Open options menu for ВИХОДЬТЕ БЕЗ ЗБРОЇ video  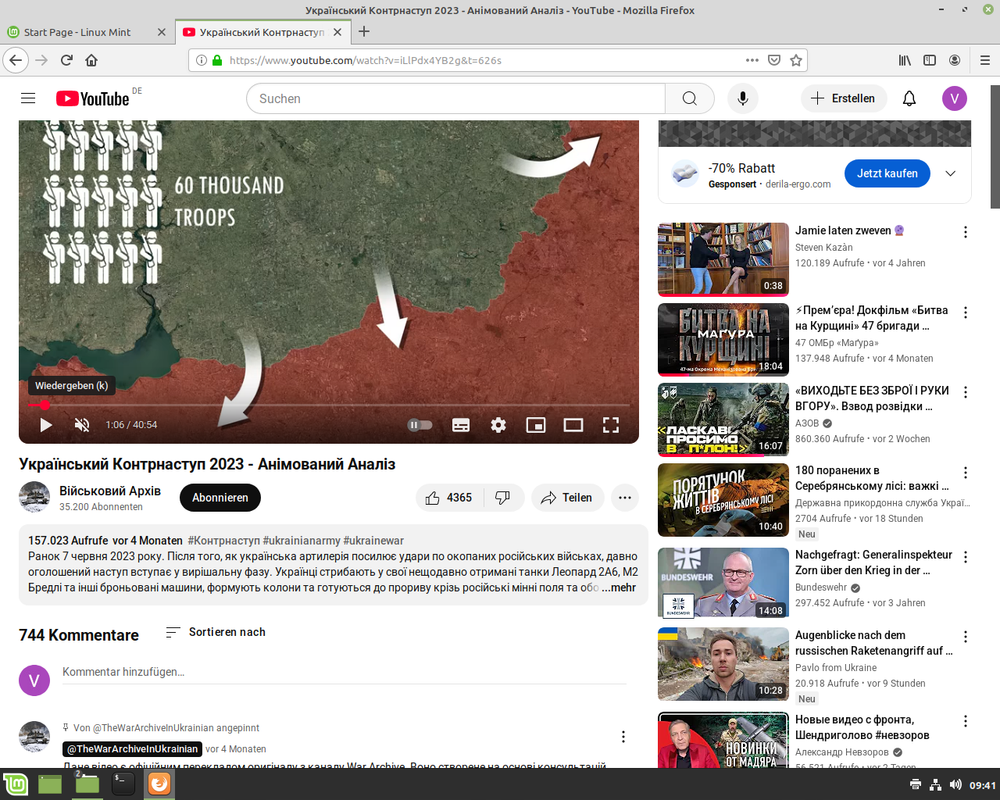966,392
